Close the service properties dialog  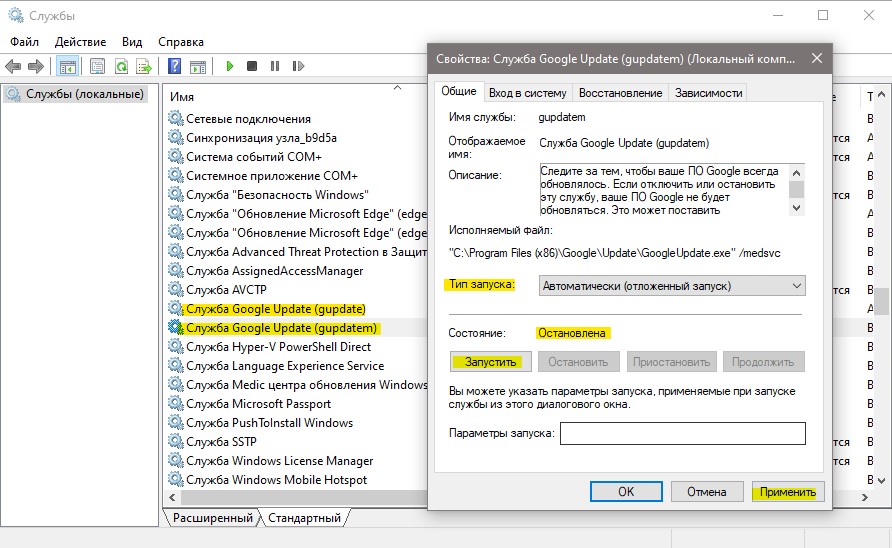pos(817,58)
